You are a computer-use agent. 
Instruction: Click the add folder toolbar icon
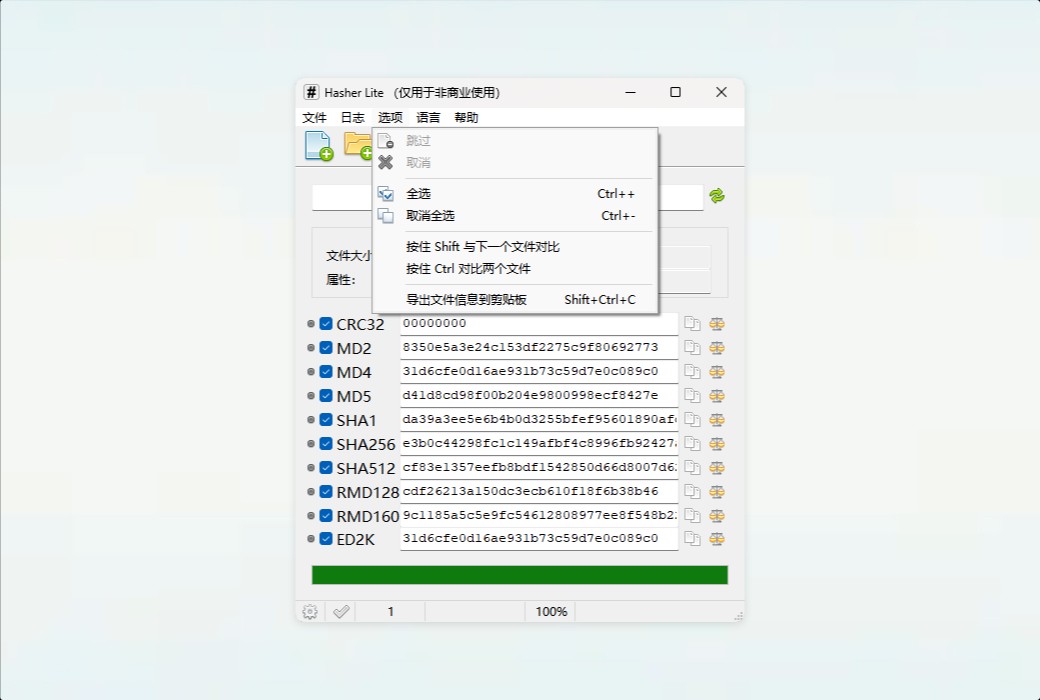click(x=358, y=145)
